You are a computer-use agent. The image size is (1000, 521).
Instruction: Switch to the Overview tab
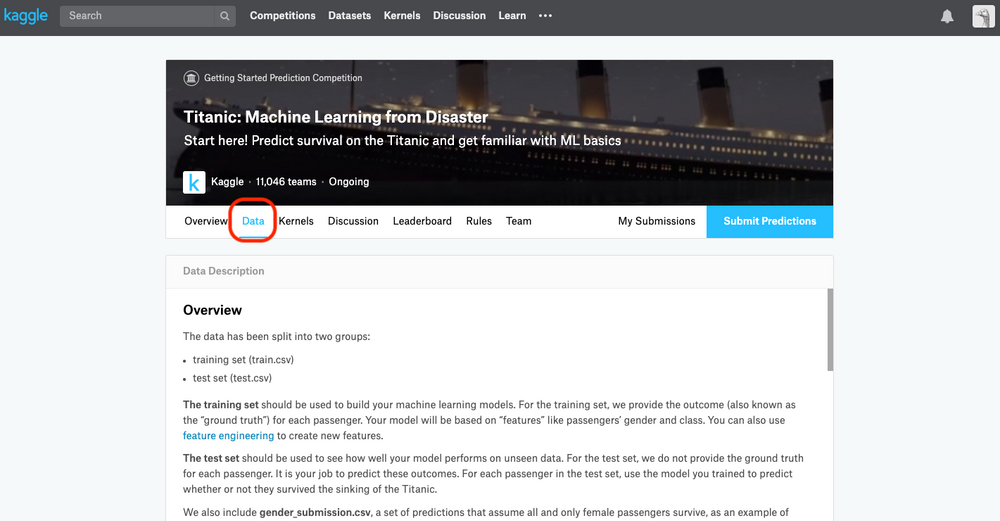[x=205, y=221]
